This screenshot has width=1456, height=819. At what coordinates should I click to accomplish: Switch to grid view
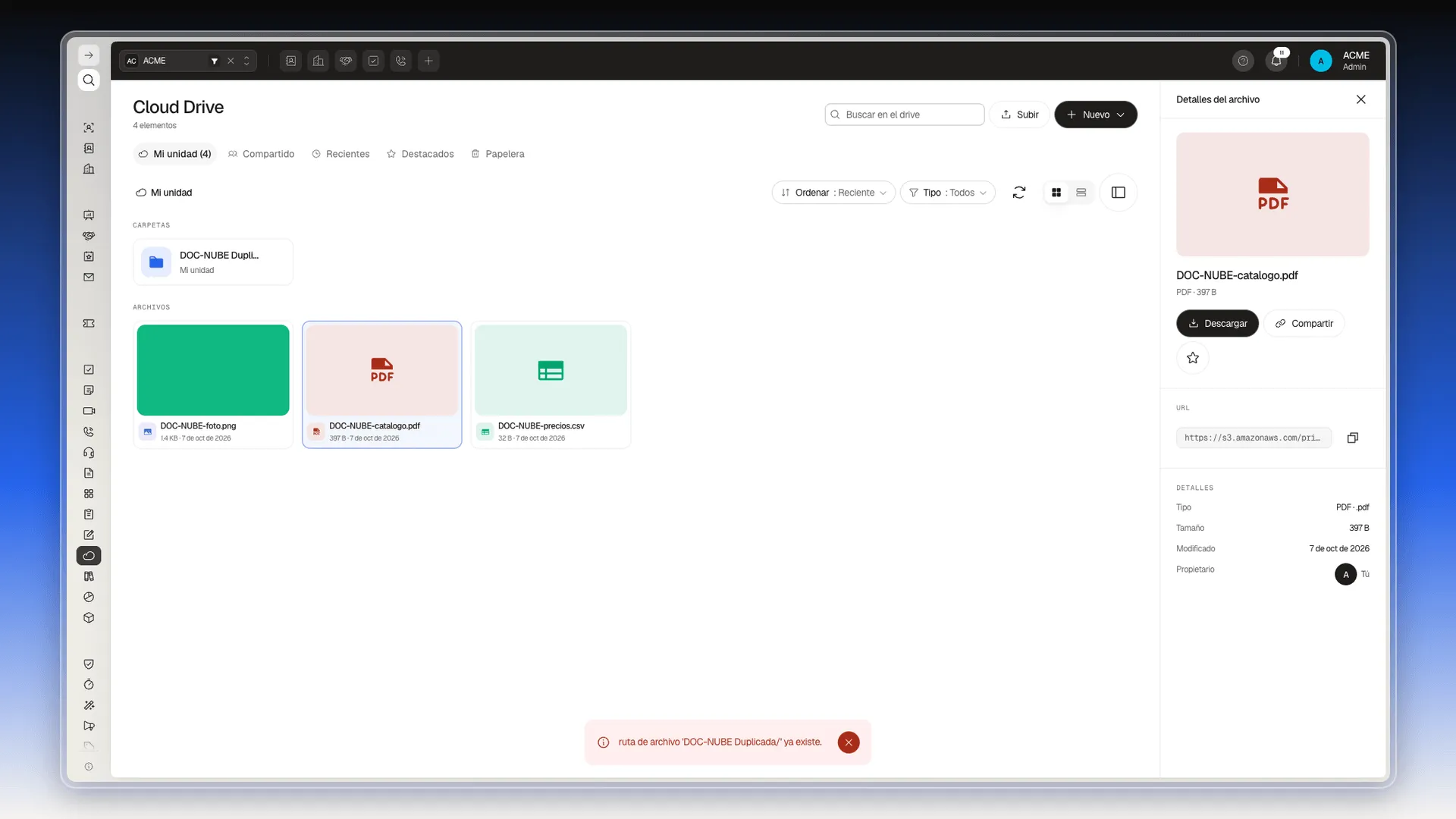pyautogui.click(x=1056, y=193)
